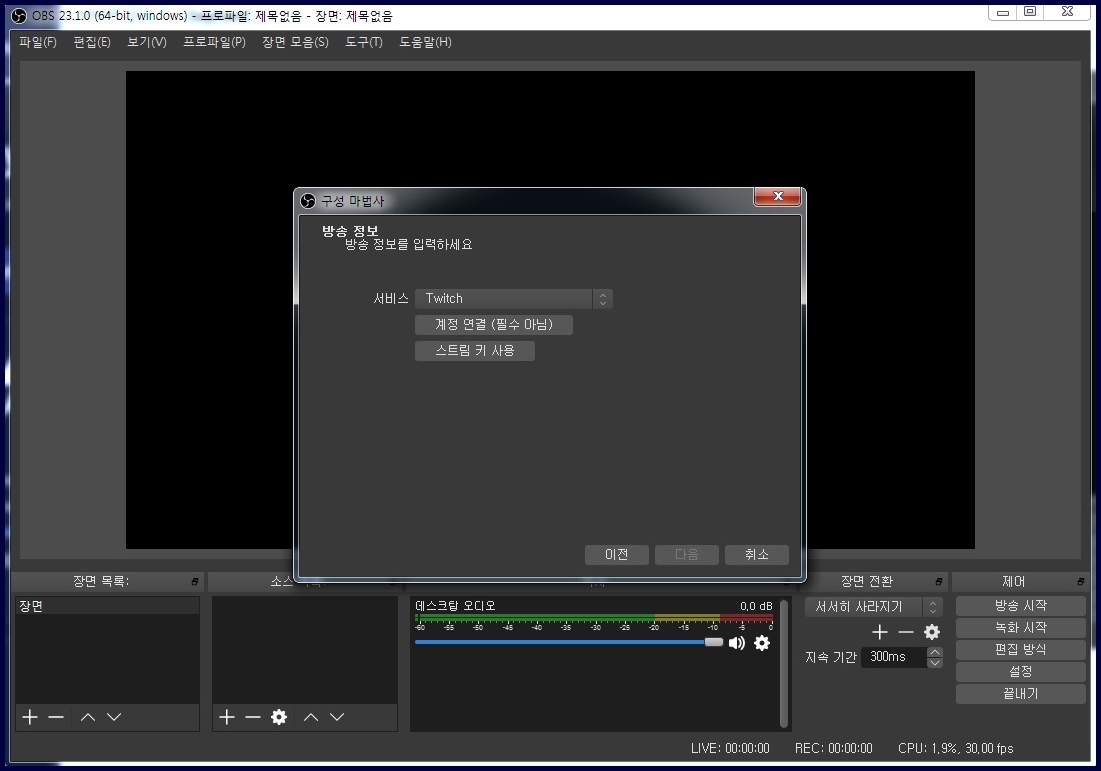Select the 장면 item in scene list

(107, 606)
